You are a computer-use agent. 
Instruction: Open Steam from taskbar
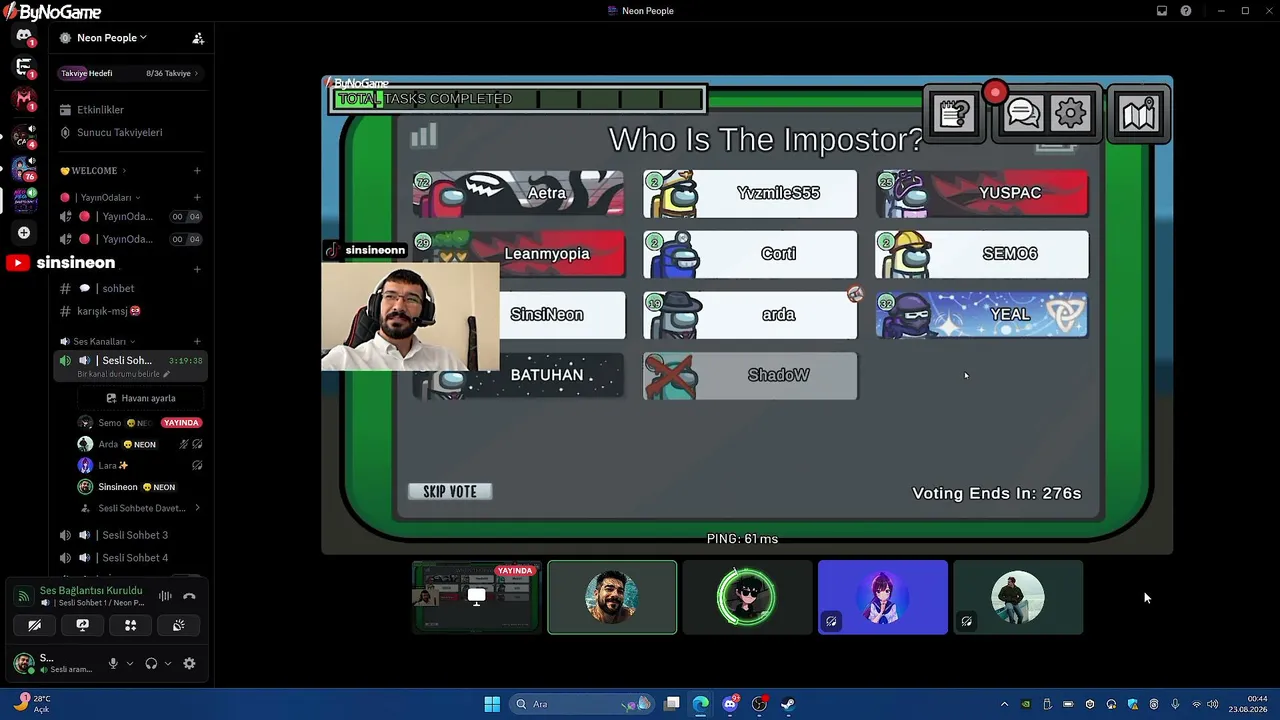point(788,704)
